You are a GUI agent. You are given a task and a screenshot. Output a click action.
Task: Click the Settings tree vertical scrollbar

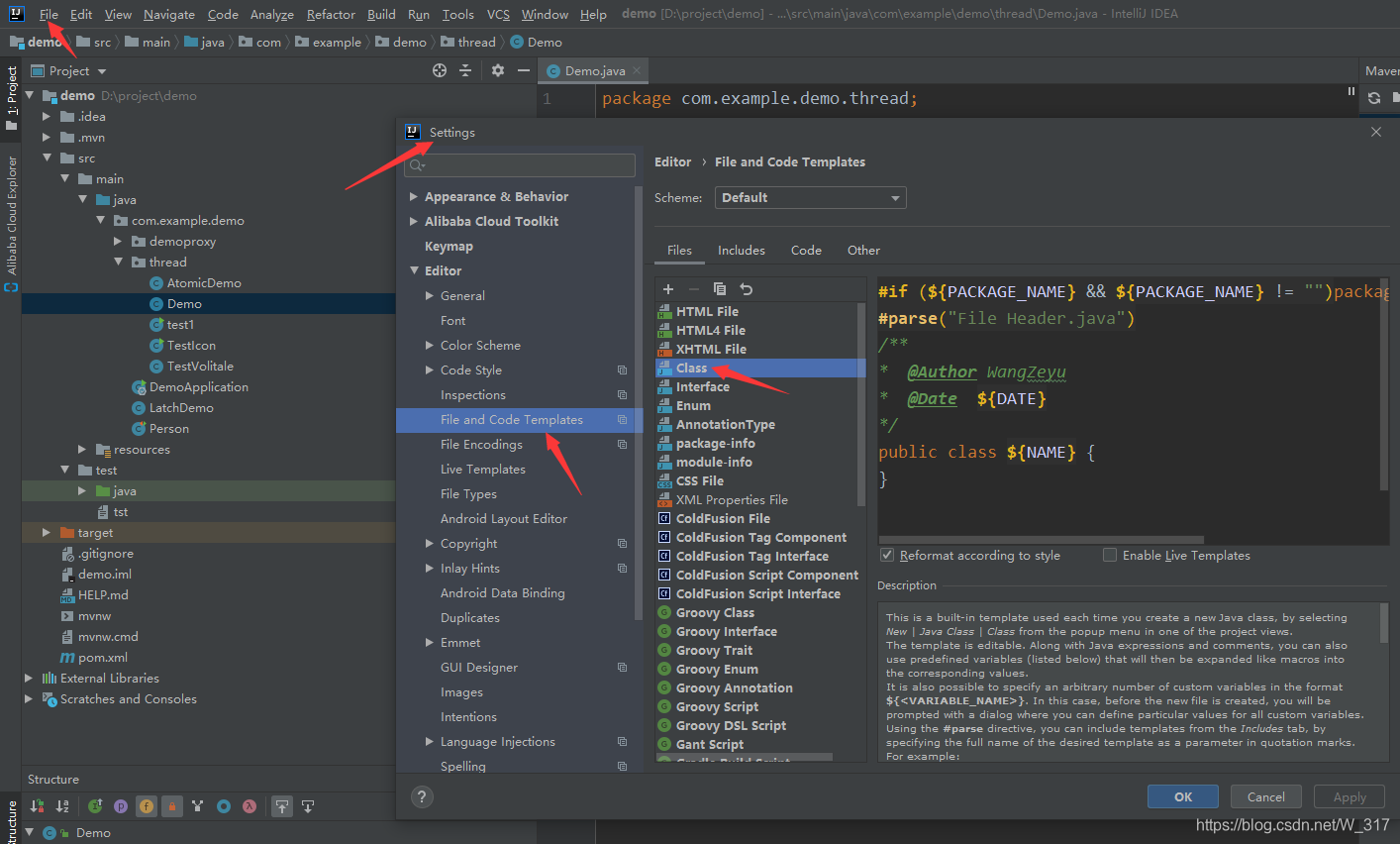tap(639, 403)
